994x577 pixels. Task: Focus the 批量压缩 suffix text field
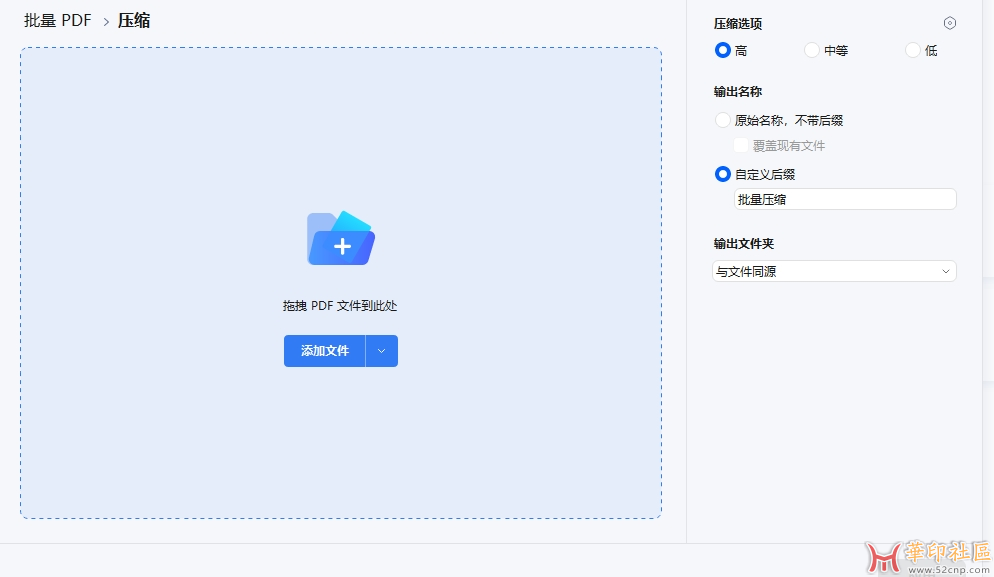point(845,199)
